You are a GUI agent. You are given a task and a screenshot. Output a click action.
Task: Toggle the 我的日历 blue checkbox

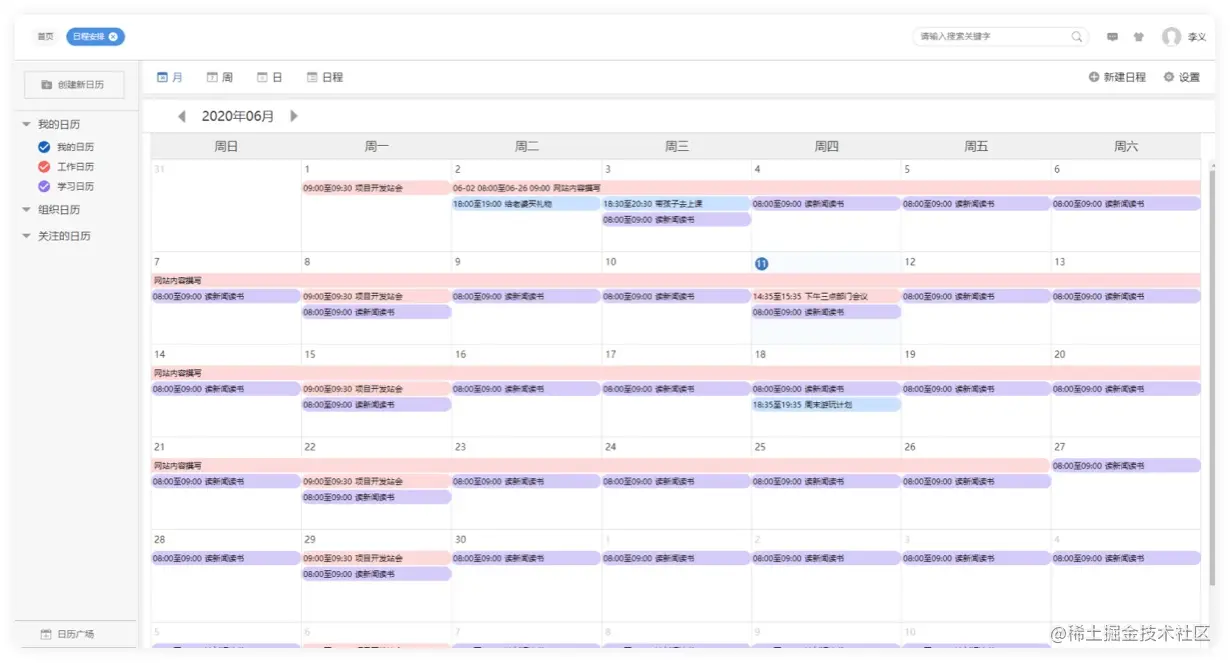[x=43, y=147]
